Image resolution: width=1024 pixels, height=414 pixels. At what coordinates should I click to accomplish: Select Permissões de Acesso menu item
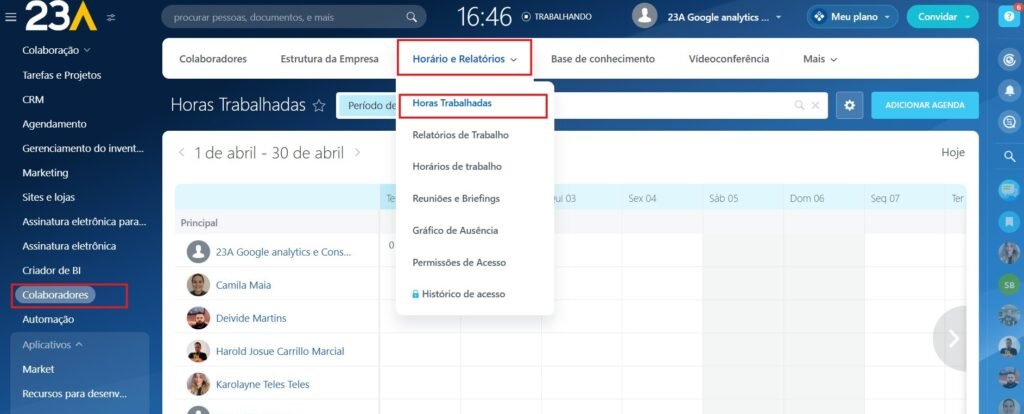coord(459,263)
